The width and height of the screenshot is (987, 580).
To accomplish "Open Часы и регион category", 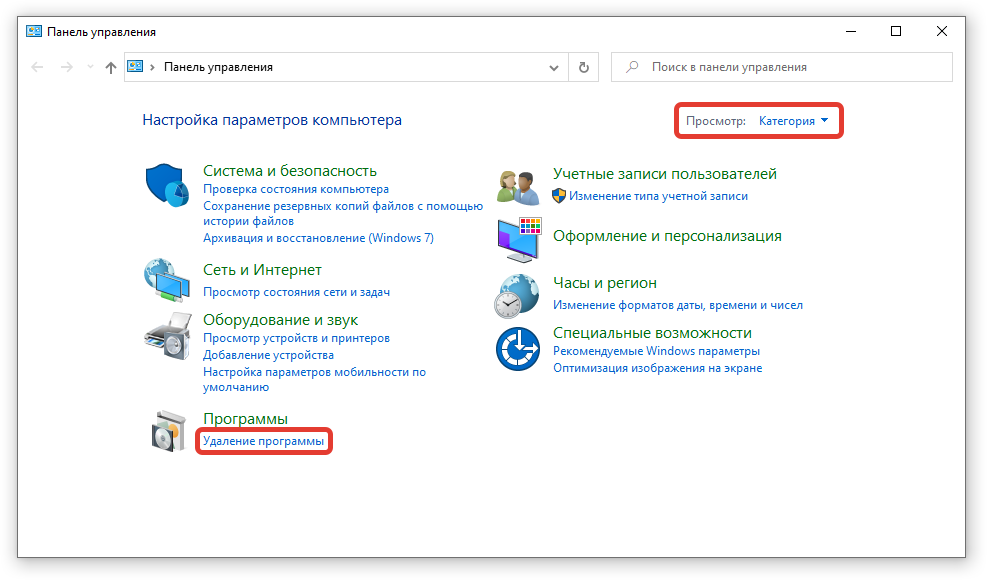I will pos(605,283).
